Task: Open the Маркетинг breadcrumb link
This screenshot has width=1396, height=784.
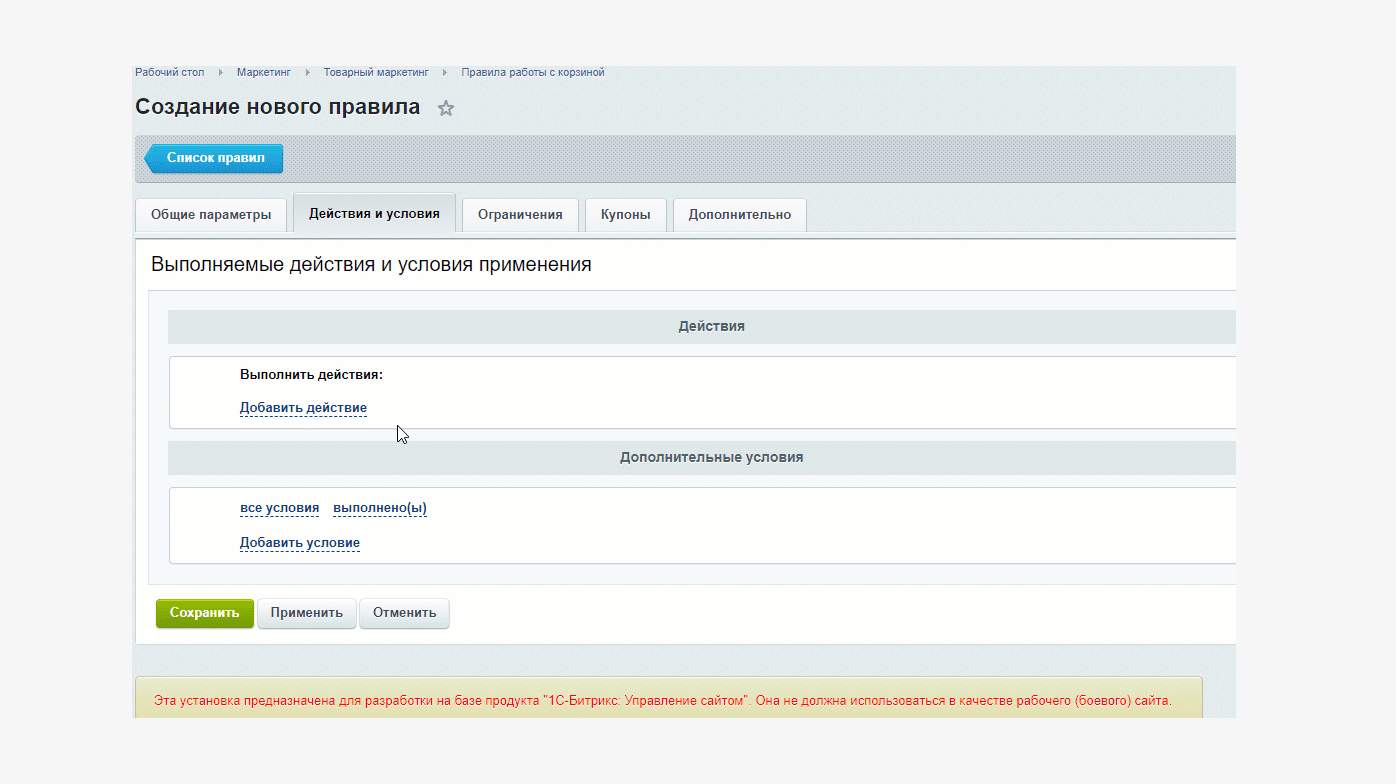Action: click(263, 72)
